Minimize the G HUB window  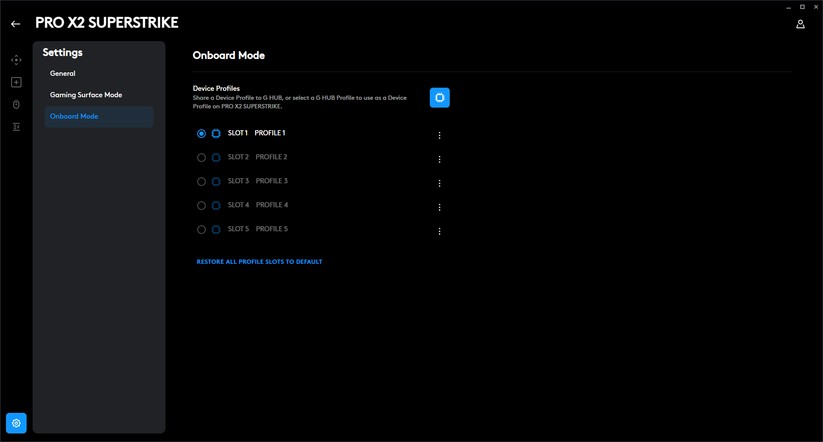[788, 7]
